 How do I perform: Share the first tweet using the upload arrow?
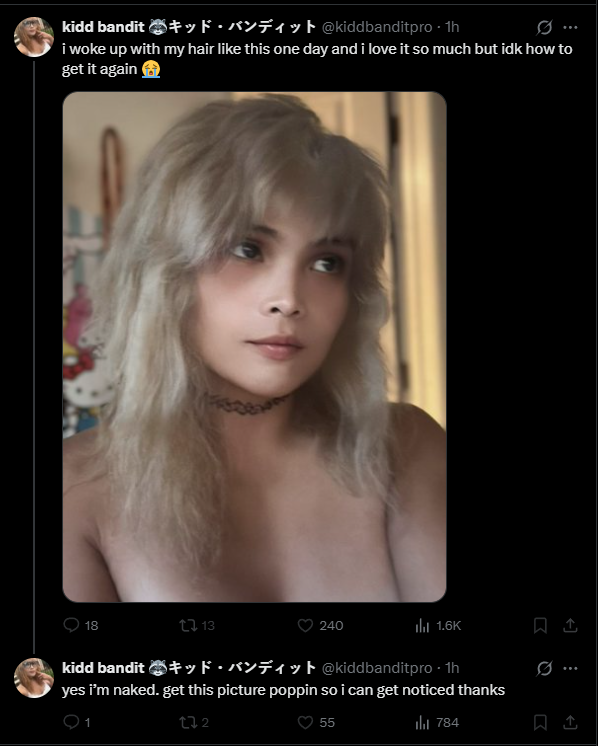point(570,625)
